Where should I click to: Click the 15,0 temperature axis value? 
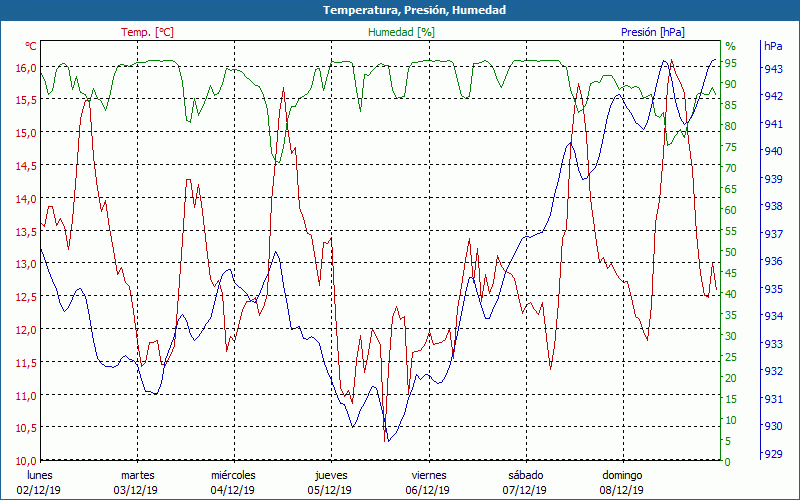tap(26, 133)
